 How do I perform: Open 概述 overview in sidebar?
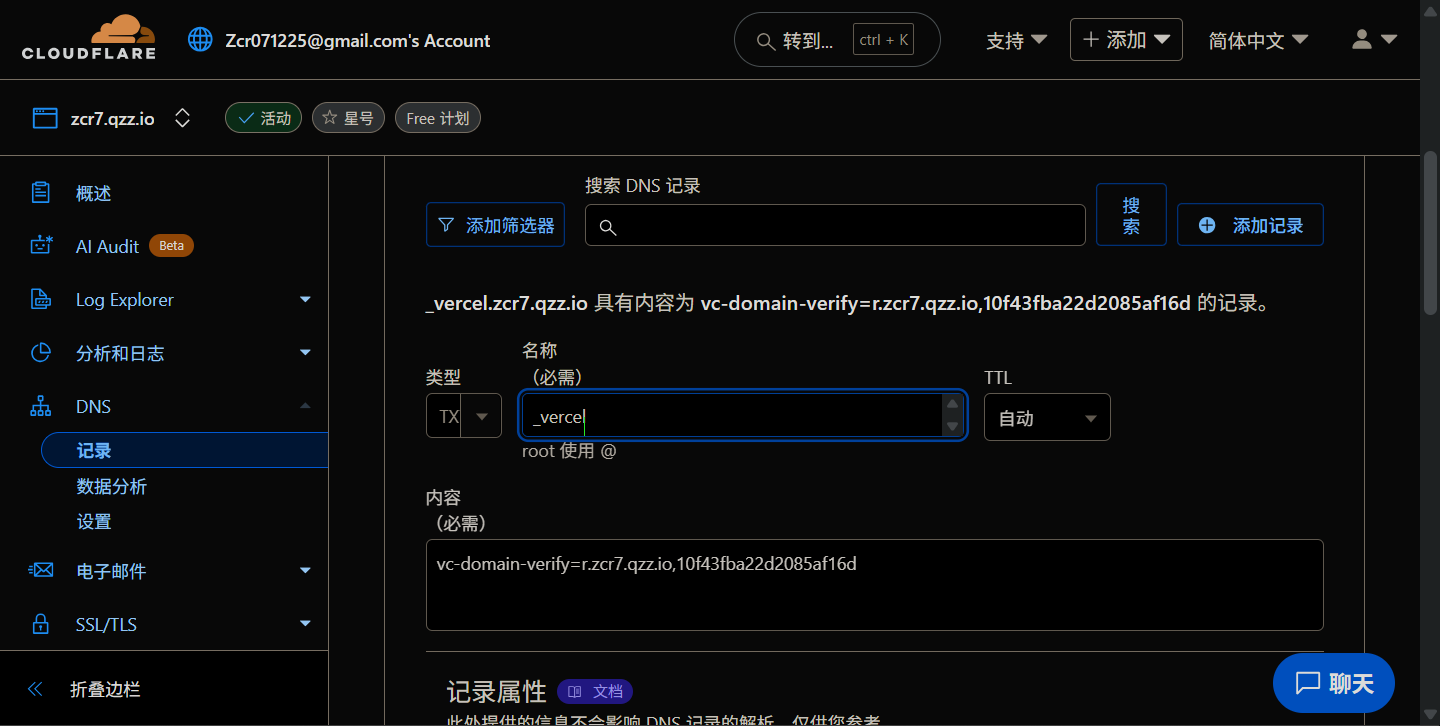point(94,193)
